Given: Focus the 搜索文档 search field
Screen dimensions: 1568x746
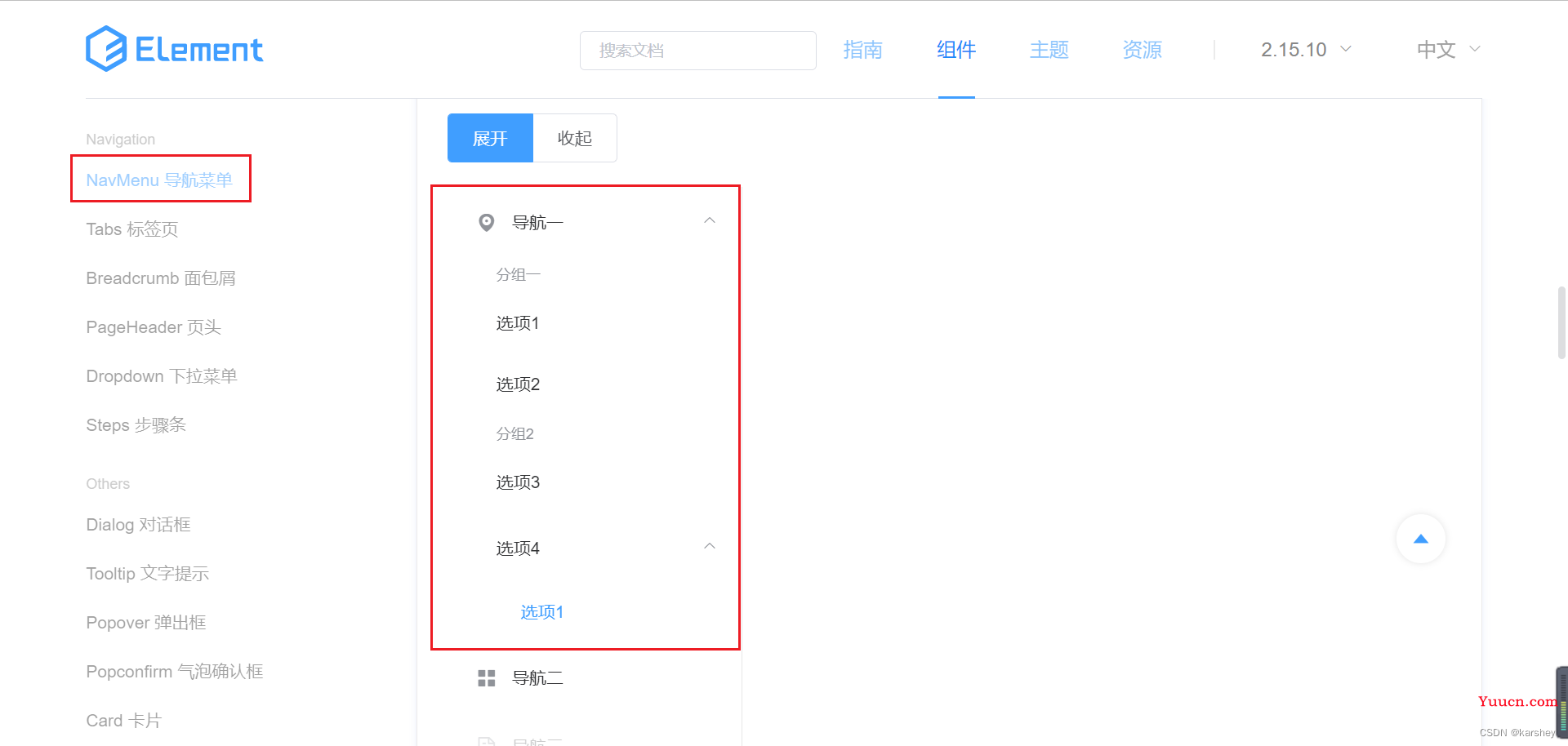Looking at the screenshot, I should click(x=698, y=51).
